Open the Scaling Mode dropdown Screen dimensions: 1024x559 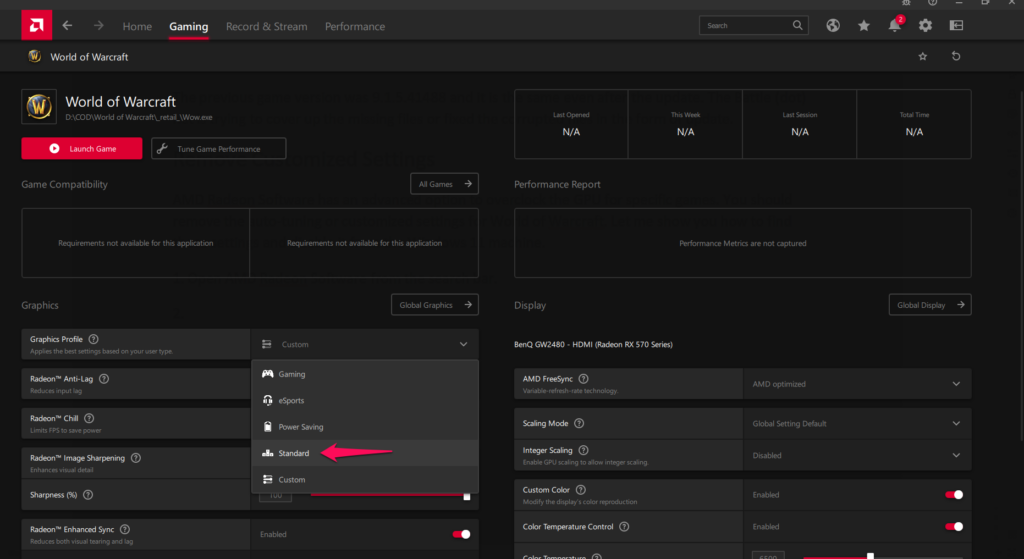(x=857, y=423)
